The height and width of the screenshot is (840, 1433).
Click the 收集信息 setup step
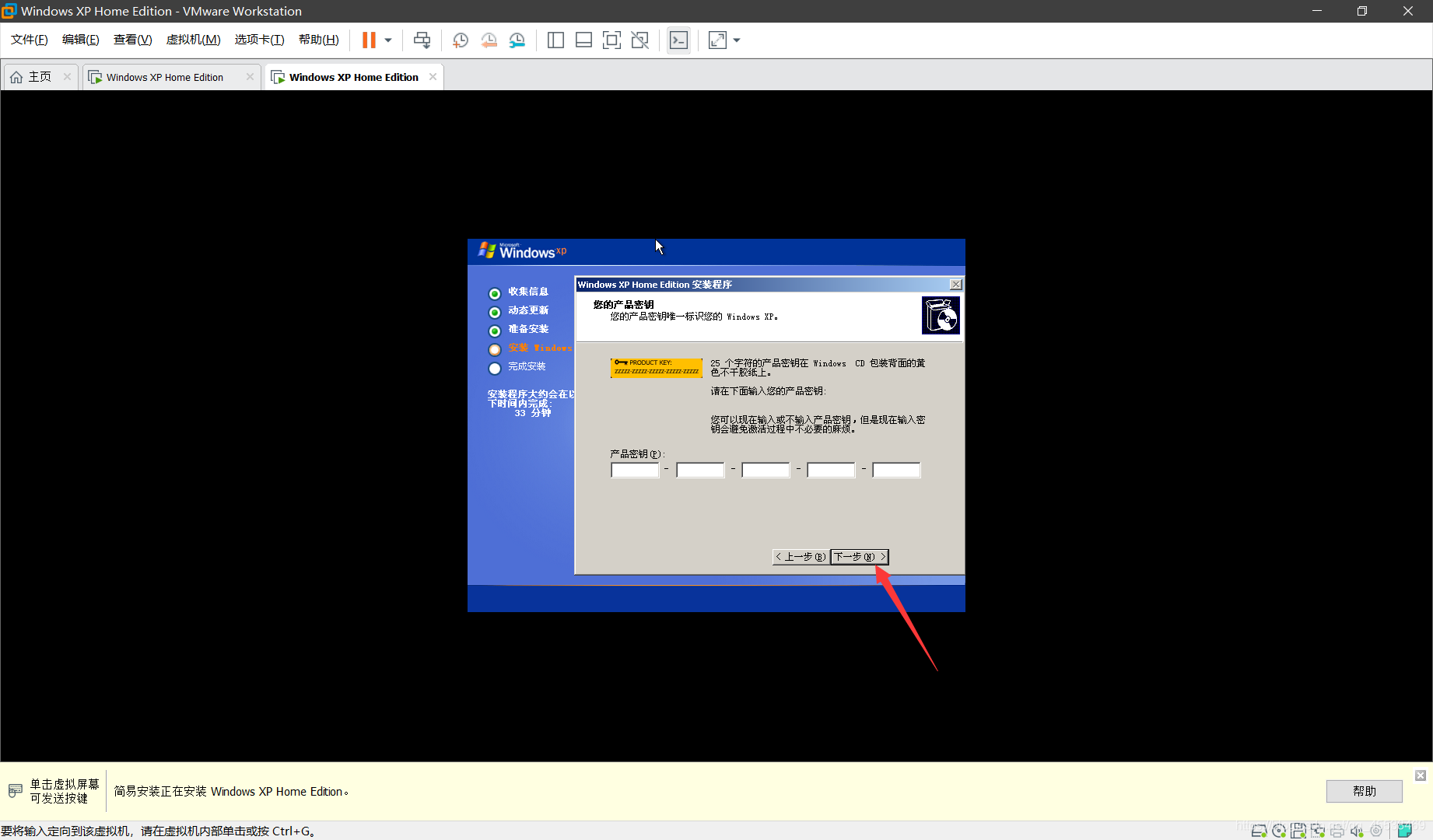point(528,292)
